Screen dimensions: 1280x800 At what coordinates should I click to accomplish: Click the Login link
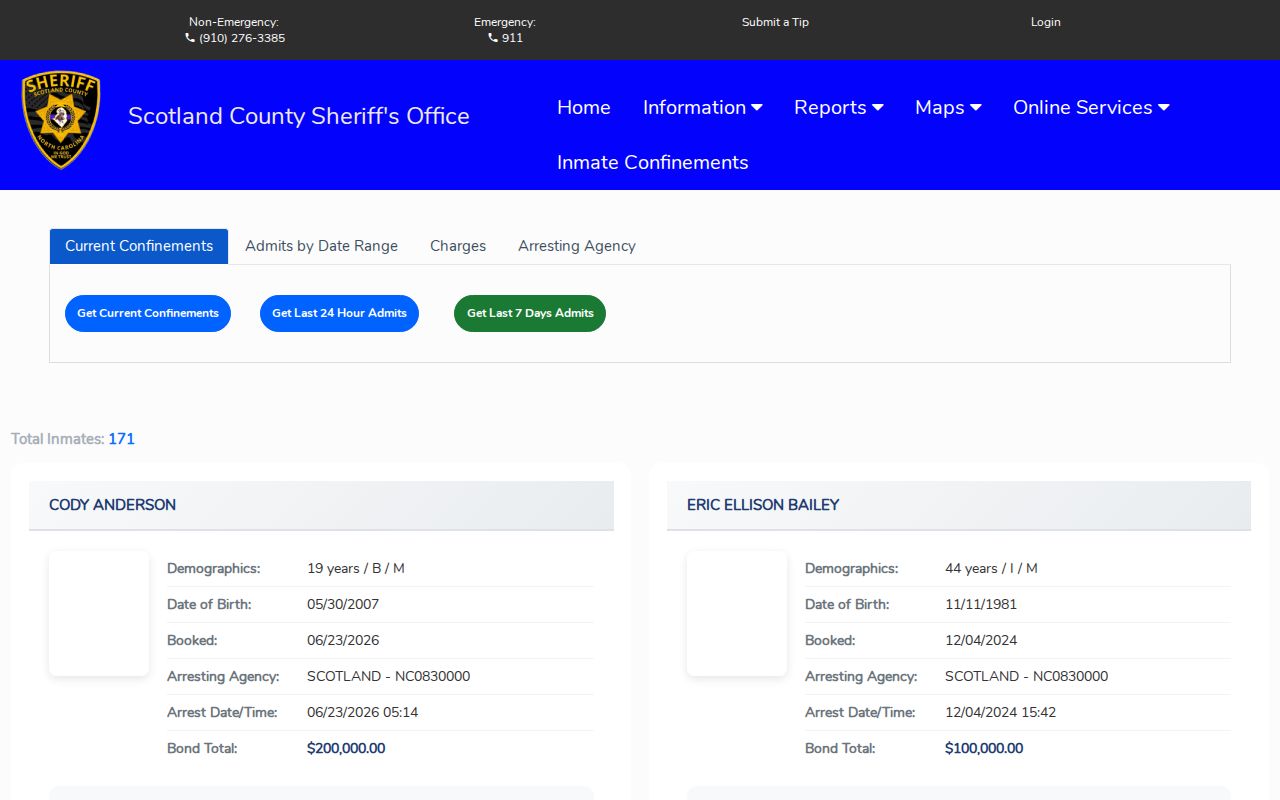coord(1046,22)
